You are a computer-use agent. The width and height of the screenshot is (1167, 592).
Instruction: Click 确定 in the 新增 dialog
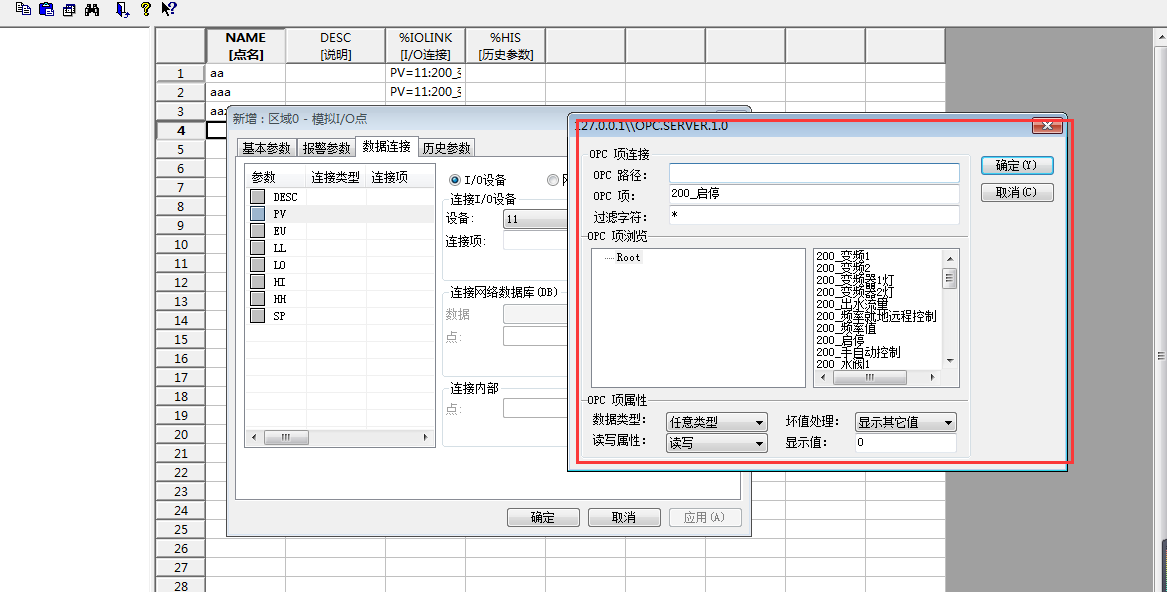543,518
